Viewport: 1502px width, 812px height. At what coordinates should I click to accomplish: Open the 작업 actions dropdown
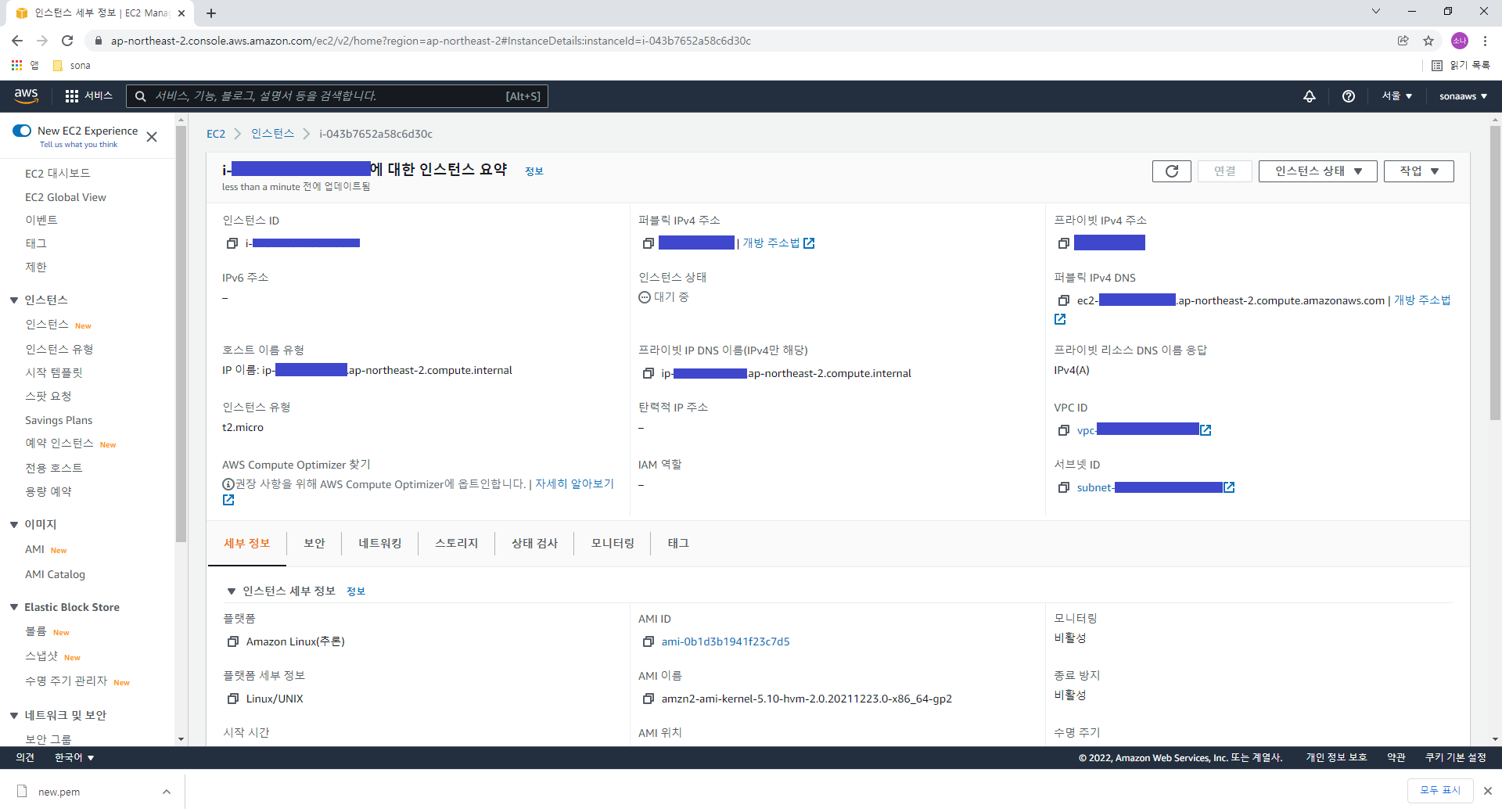tap(1418, 171)
